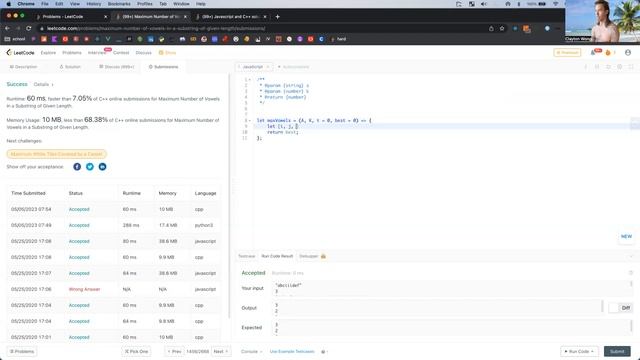Share acceptance on Twitter
The width and height of the screenshot is (640, 360).
point(90,167)
